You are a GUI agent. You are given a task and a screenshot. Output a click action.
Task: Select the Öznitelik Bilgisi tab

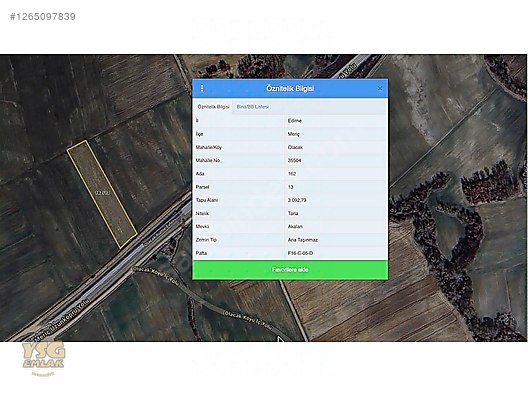pos(213,107)
